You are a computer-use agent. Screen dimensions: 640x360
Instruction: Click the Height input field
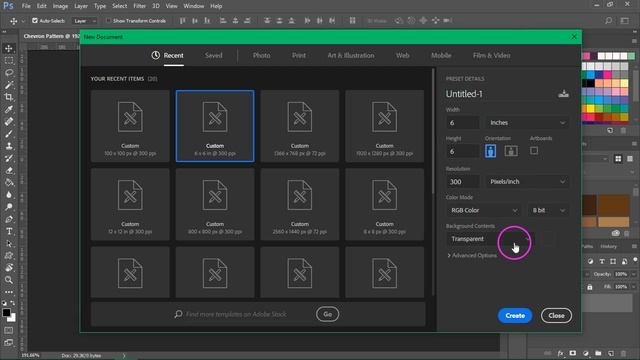[x=463, y=151]
